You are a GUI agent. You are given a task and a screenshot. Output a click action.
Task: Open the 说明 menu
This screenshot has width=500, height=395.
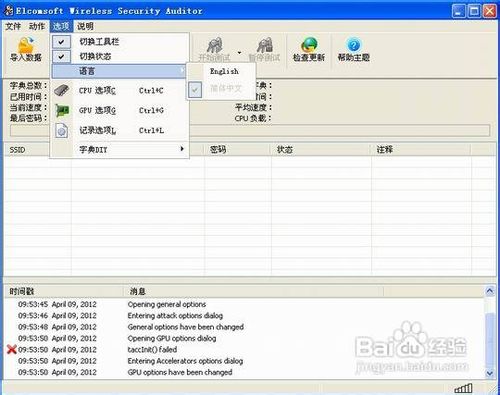[x=85, y=26]
